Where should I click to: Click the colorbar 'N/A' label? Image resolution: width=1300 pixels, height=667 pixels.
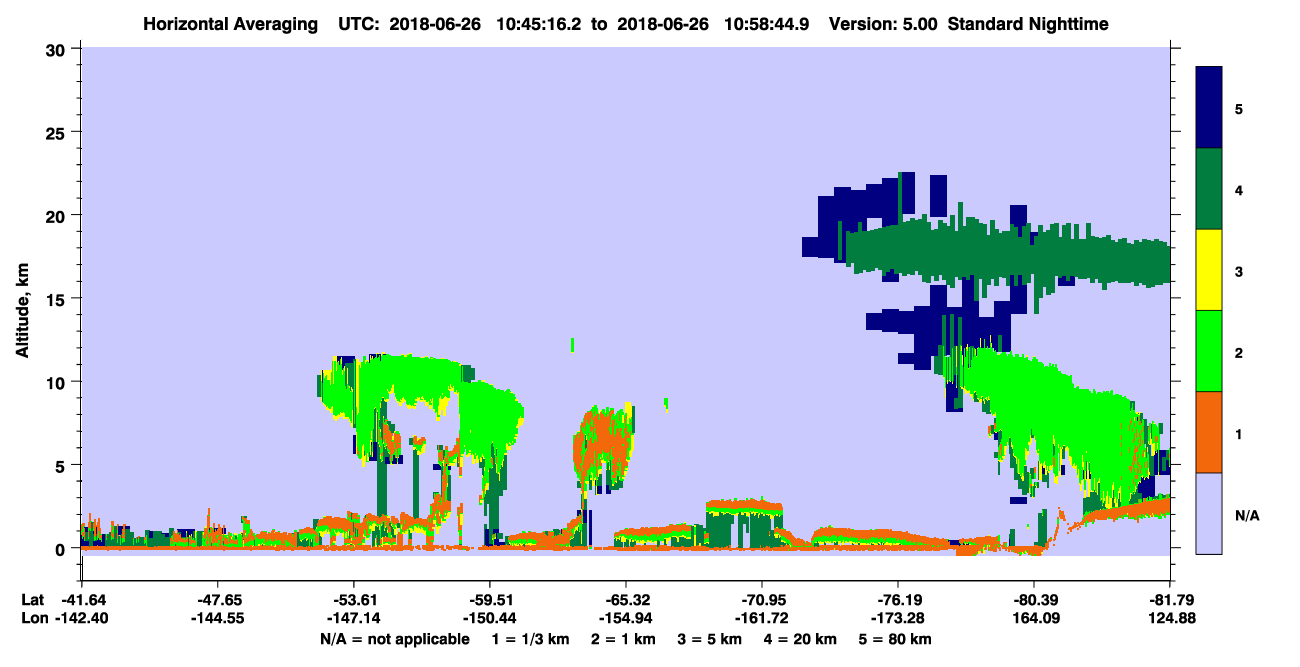pos(1246,516)
